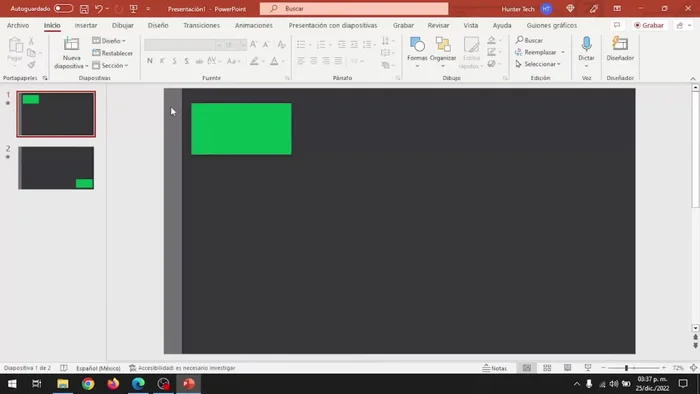Click the vertical scrollbar down arrow
Viewport: 700px width, 394px height.
click(696, 328)
